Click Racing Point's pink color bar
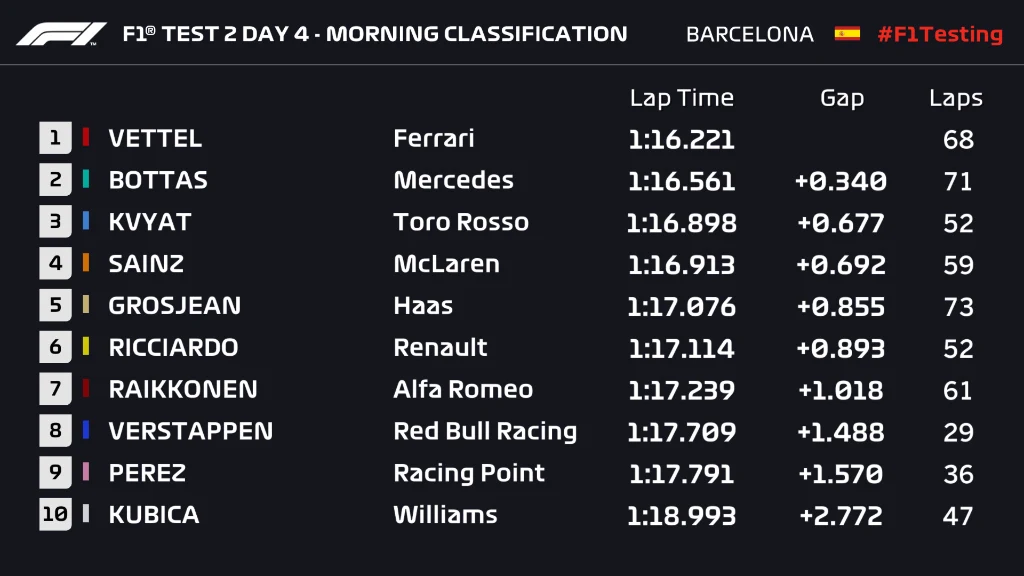 pos(86,473)
